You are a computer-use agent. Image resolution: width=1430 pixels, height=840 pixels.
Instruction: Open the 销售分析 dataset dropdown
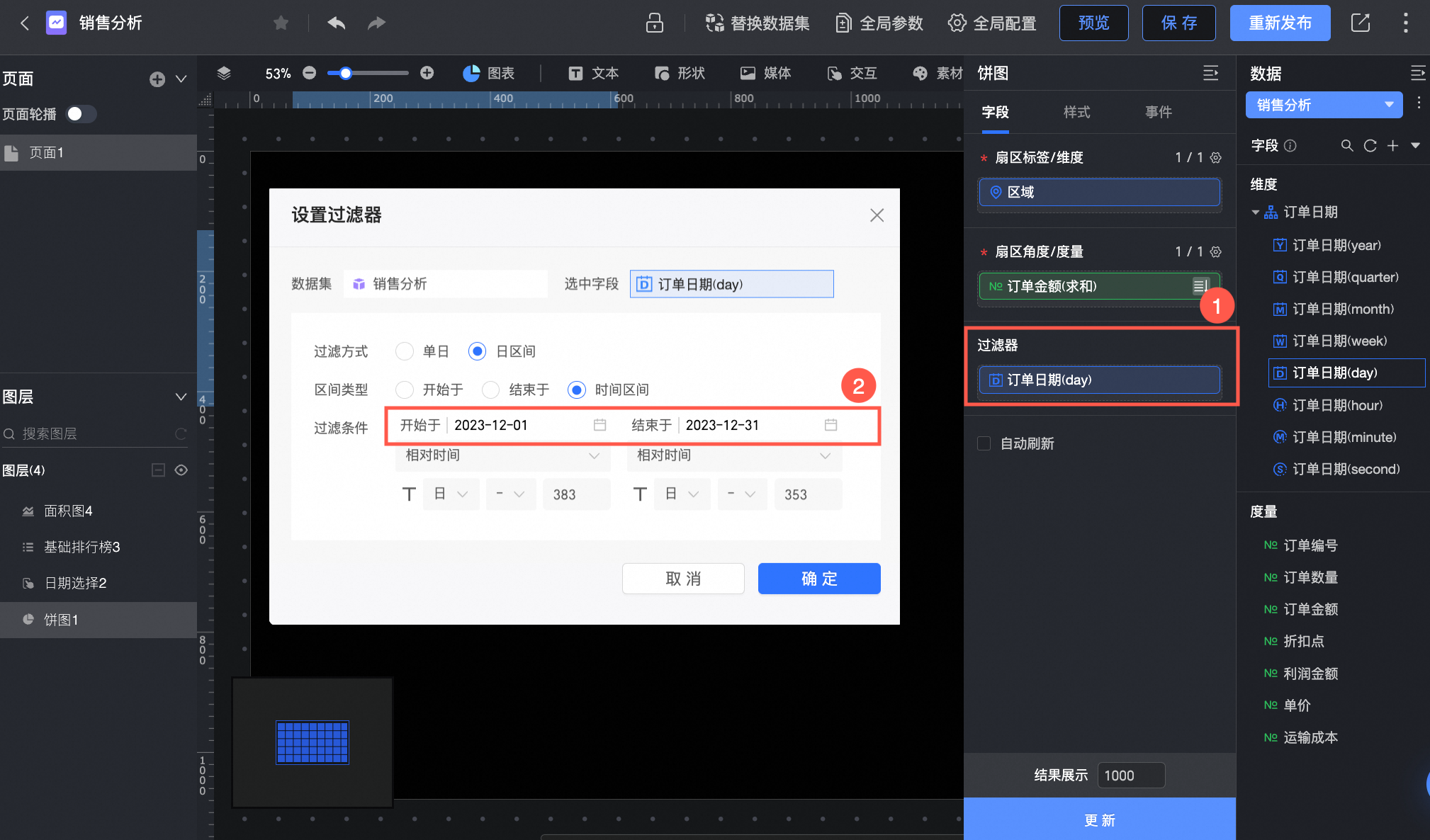1324,105
